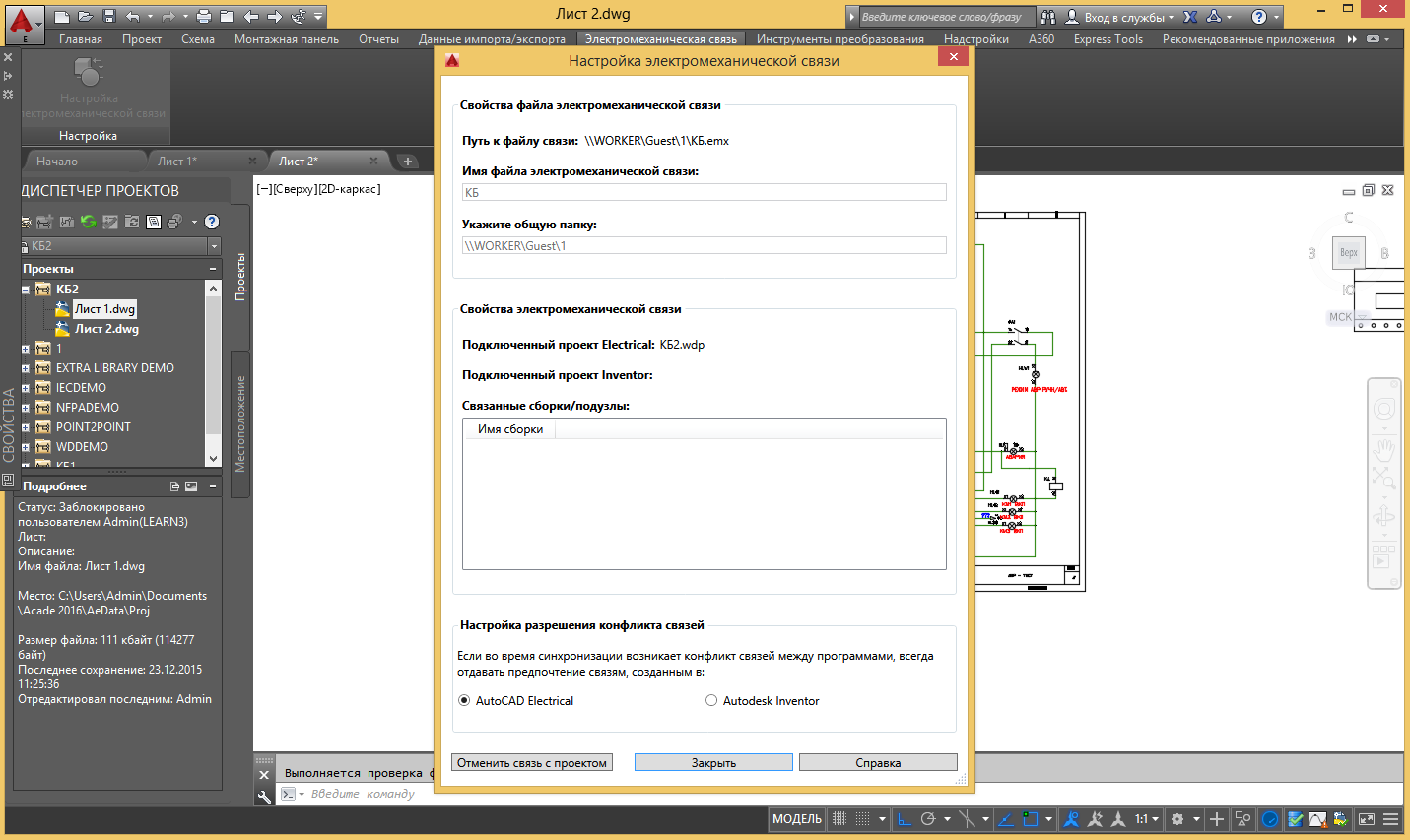Expand the EXTRA LIBRARY DEMO project
This screenshot has height=840, width=1410.
(x=26, y=368)
